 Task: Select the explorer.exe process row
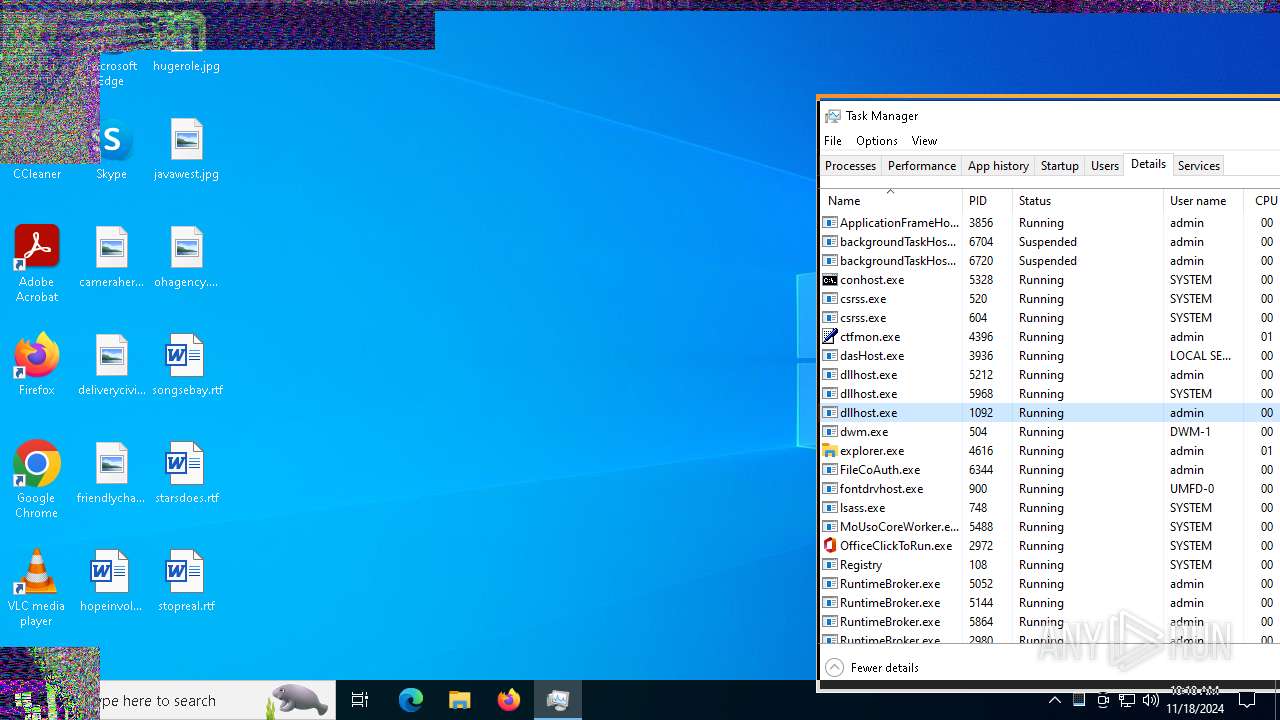pos(1050,451)
